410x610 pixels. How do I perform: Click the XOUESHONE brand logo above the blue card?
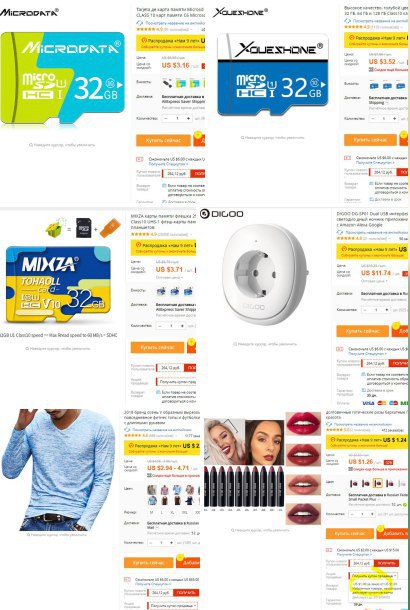[x=240, y=12]
